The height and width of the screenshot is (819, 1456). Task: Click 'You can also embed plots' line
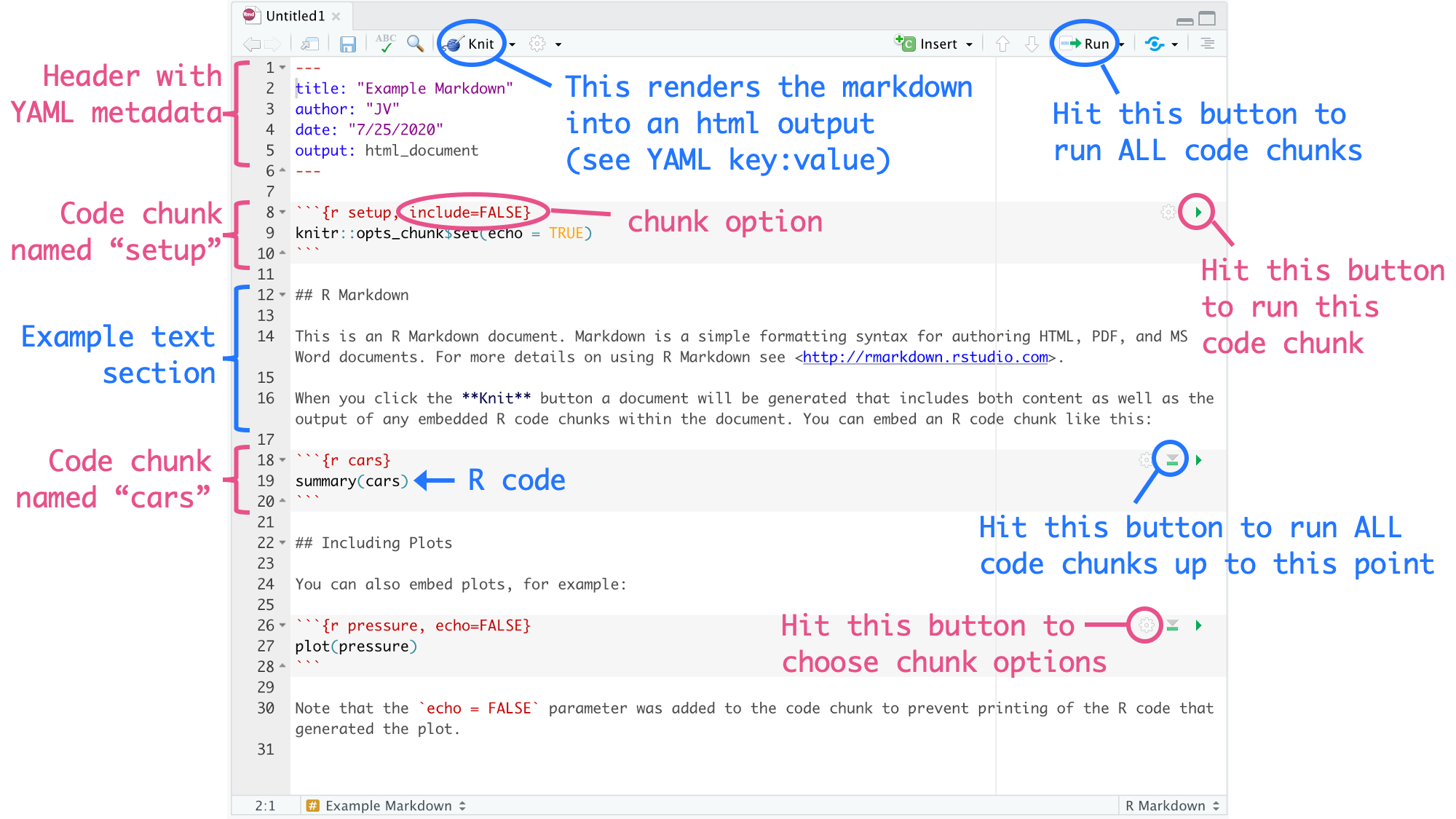pyautogui.click(x=460, y=585)
